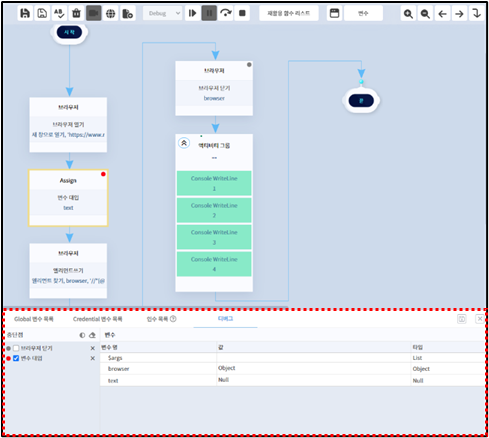The height and width of the screenshot is (438, 489).
Task: Click the stop debugging square icon
Action: pos(242,13)
